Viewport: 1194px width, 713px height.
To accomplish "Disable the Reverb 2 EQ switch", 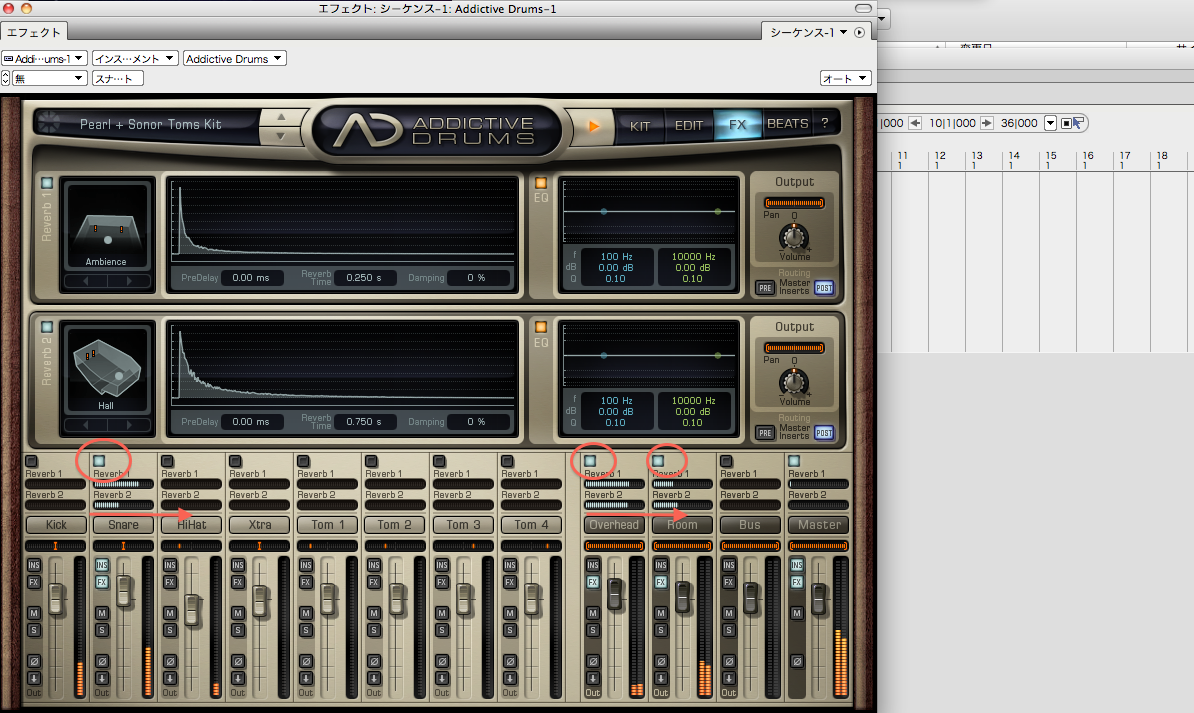I will coord(541,326).
